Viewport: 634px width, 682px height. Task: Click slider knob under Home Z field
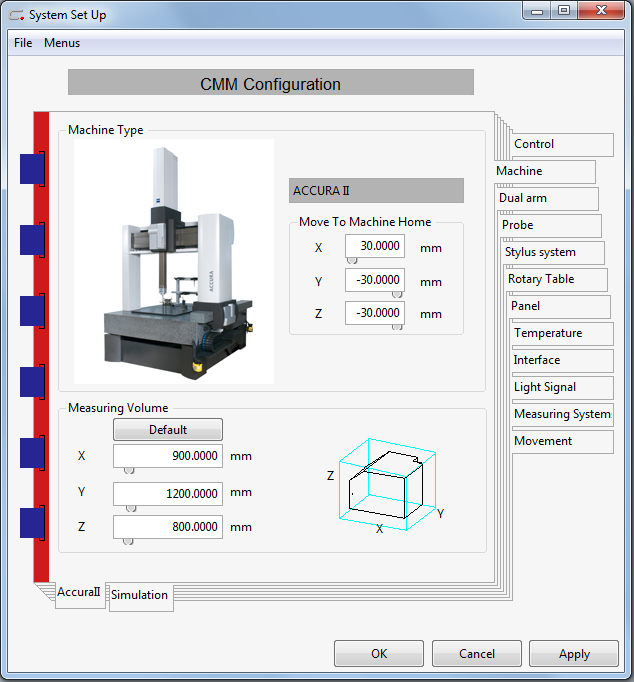[397, 327]
